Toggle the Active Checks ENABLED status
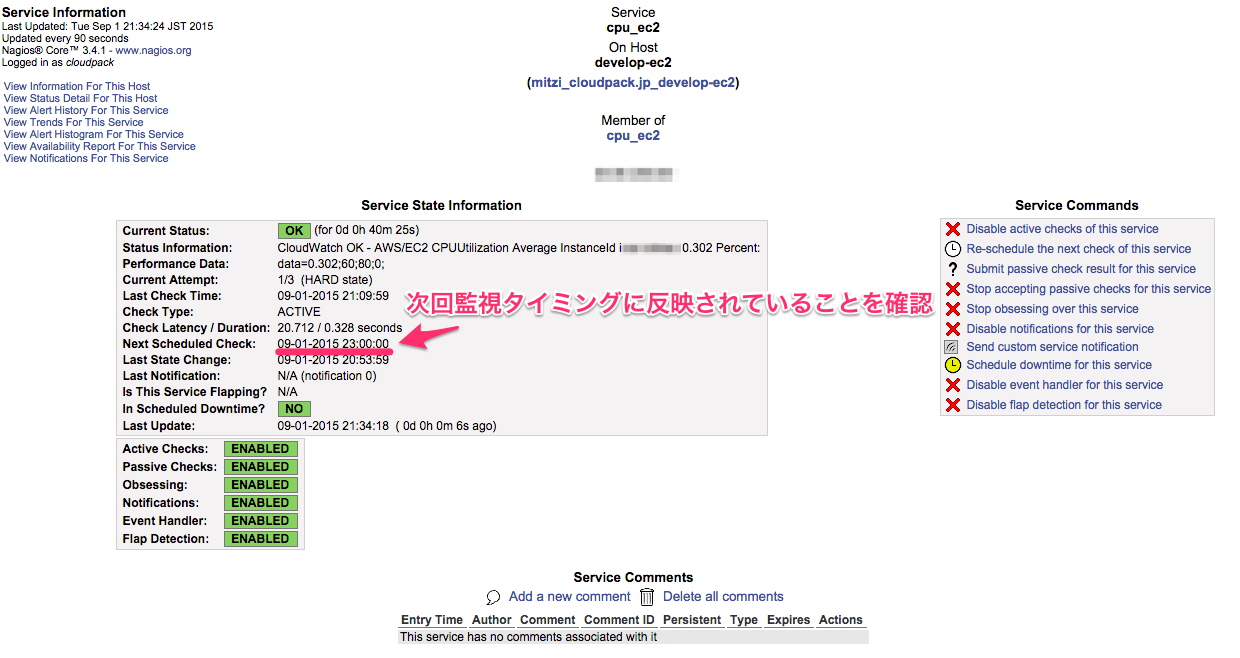The height and width of the screenshot is (658, 1240). coord(261,448)
